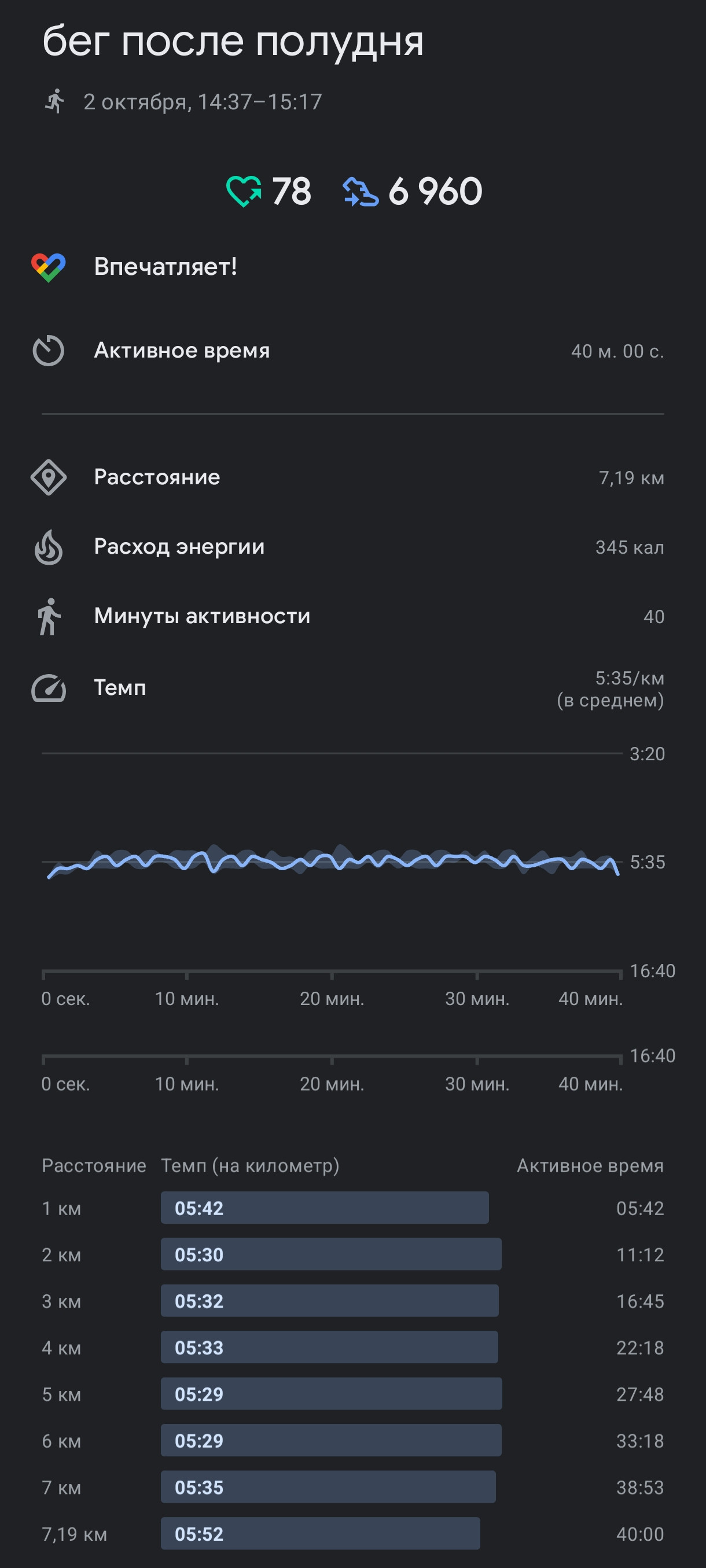Open the title 'бег после полудня'
The height and width of the screenshot is (1568, 706).
pos(233,41)
